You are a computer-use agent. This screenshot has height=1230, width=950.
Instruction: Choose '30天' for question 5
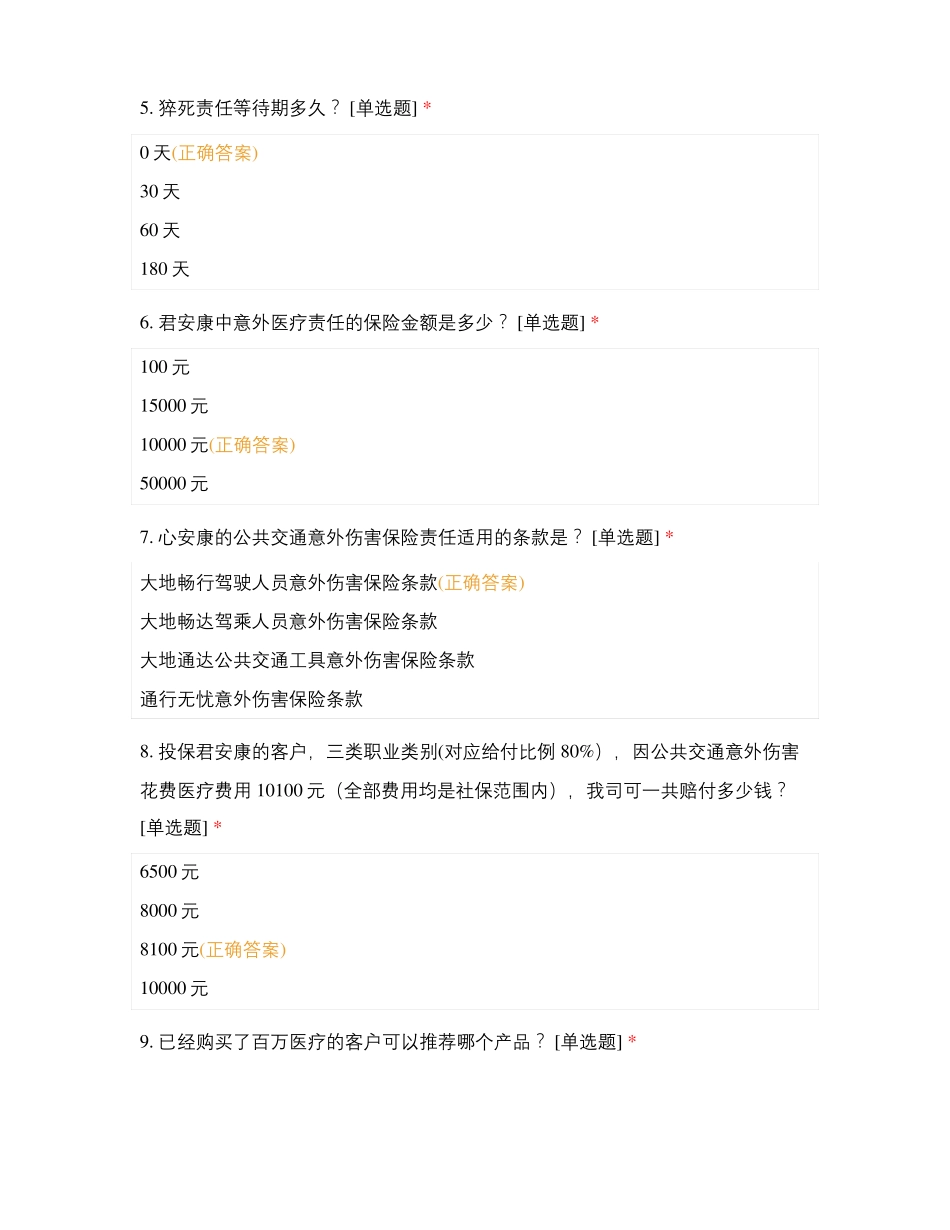(x=160, y=192)
